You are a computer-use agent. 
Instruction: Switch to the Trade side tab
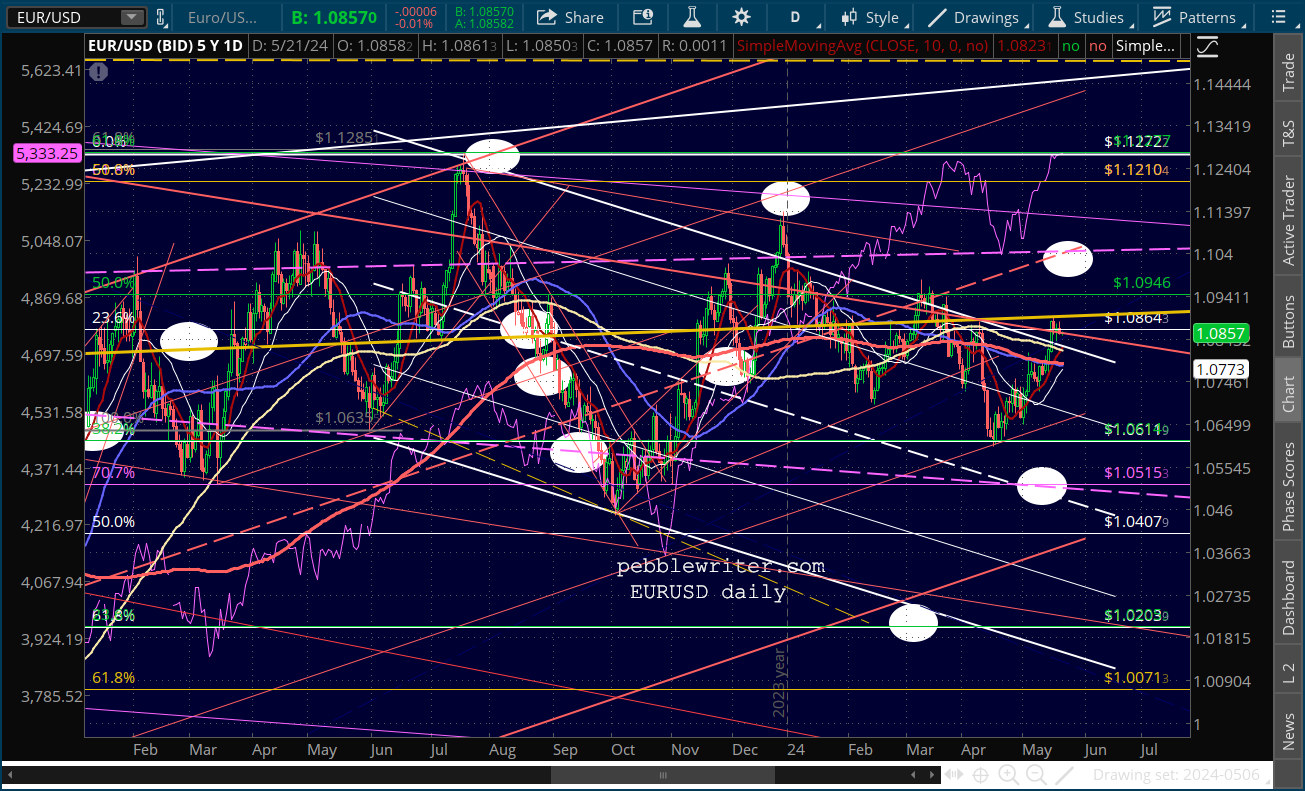click(x=1289, y=73)
